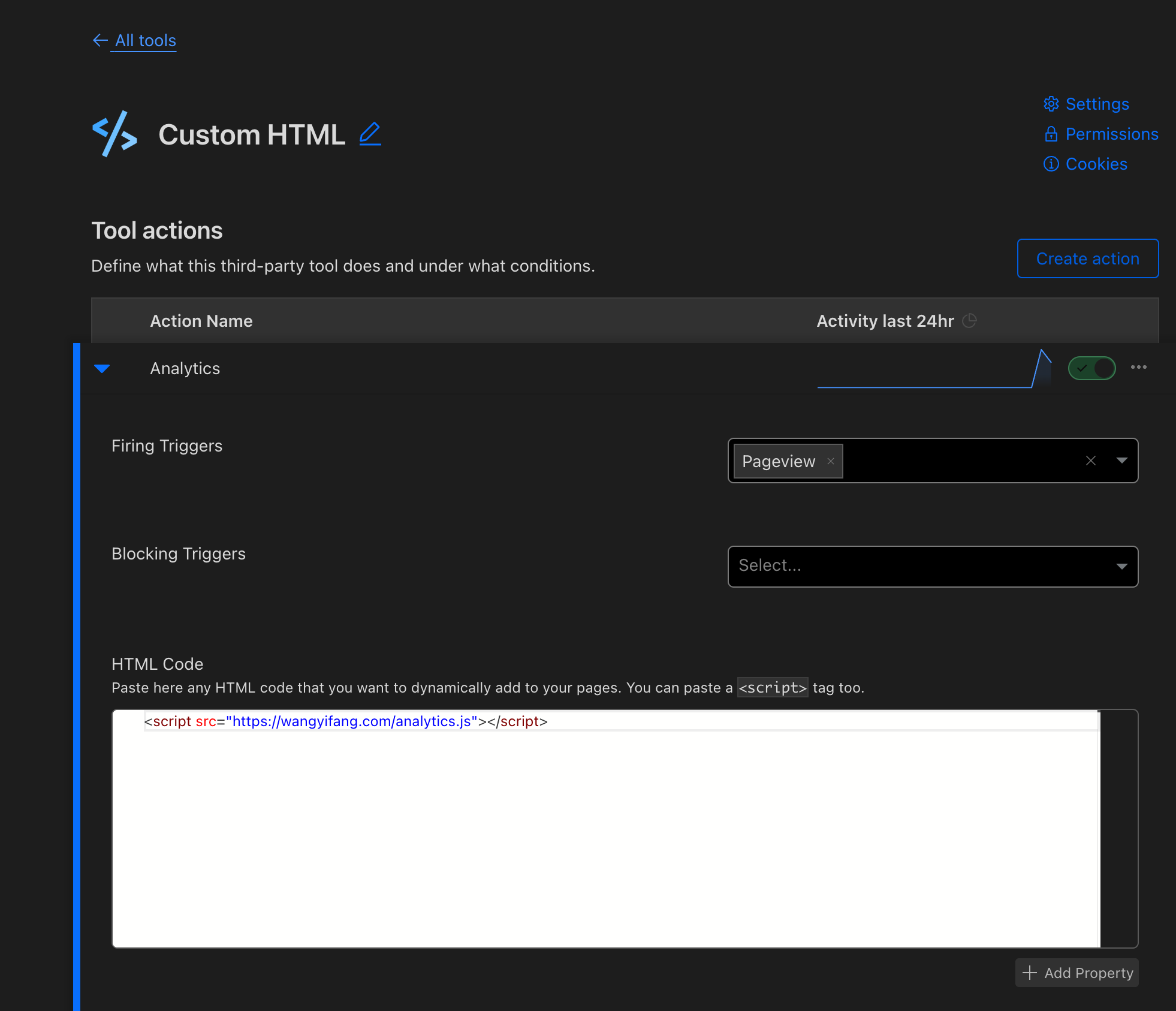Remove the Pageview trigger tag

(x=831, y=461)
